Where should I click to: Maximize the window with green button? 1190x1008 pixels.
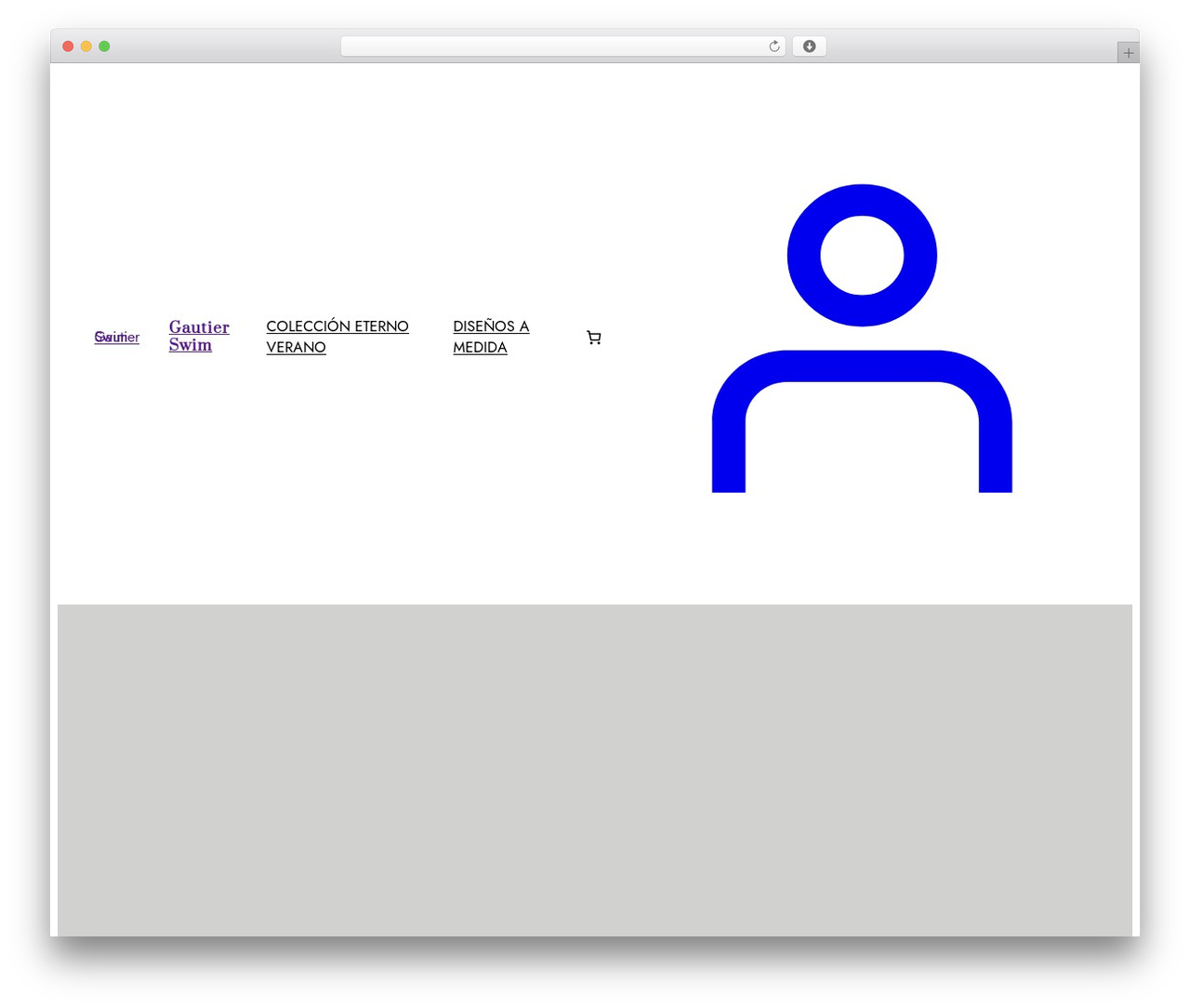104,46
